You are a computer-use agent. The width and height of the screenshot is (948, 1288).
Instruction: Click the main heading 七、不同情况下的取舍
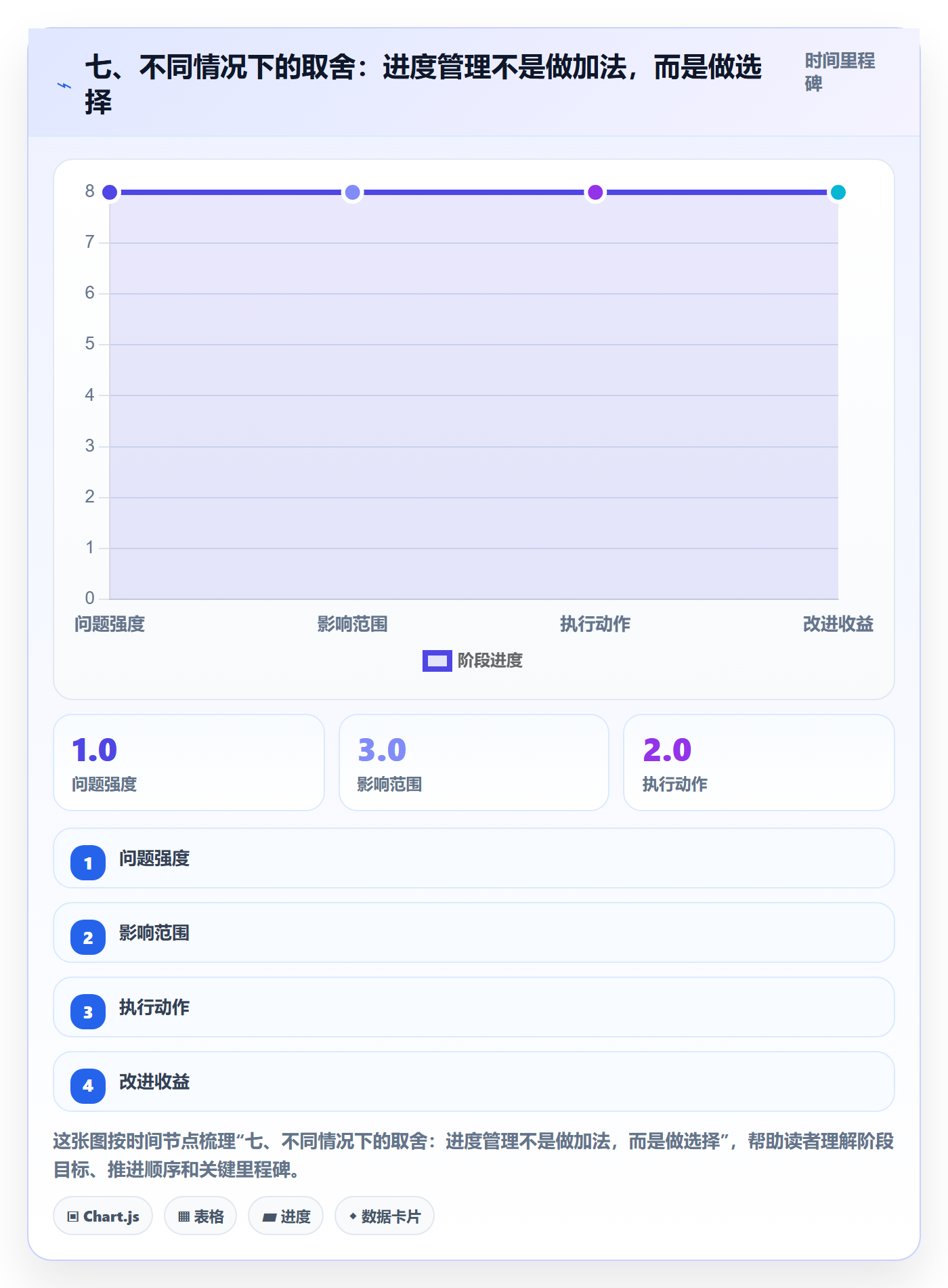[x=424, y=85]
